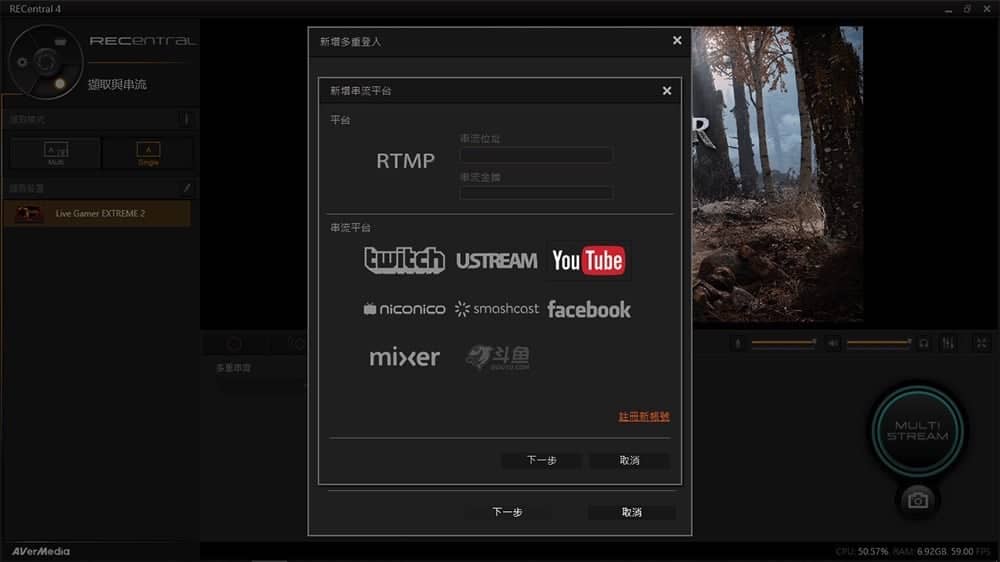Click 下一步 in the outer multi-login dialog

[x=507, y=512]
